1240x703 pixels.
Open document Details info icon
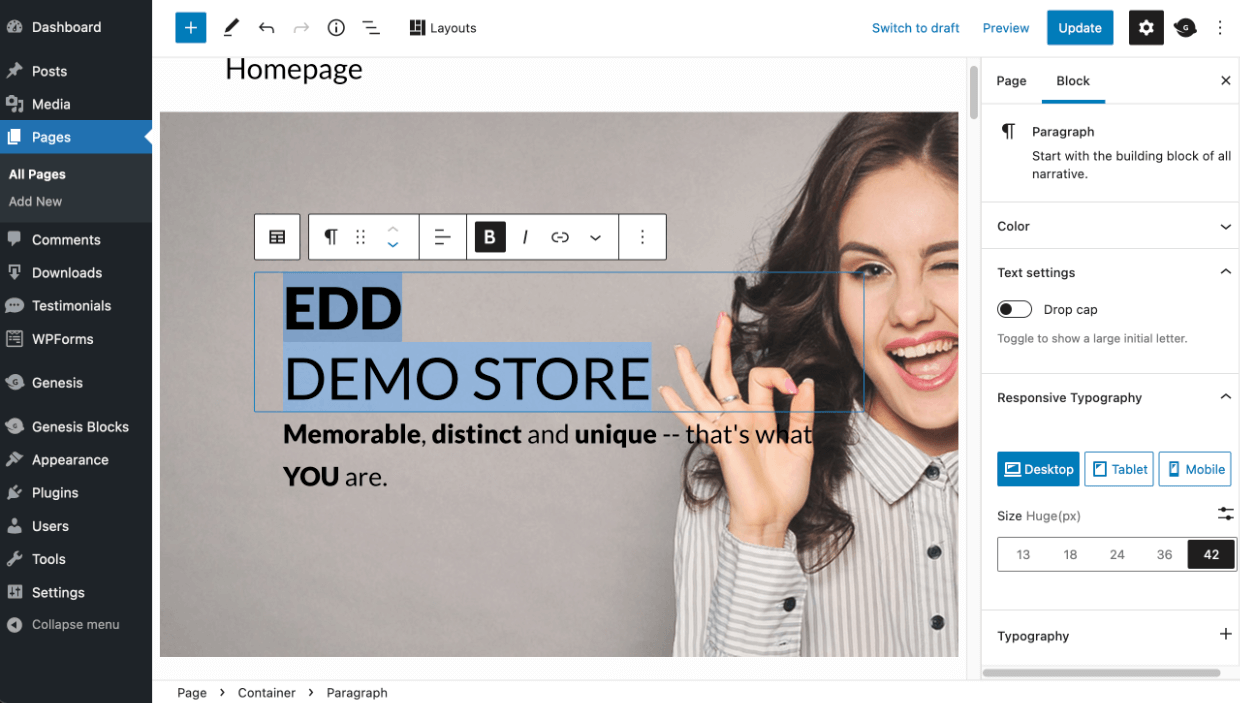point(336,27)
